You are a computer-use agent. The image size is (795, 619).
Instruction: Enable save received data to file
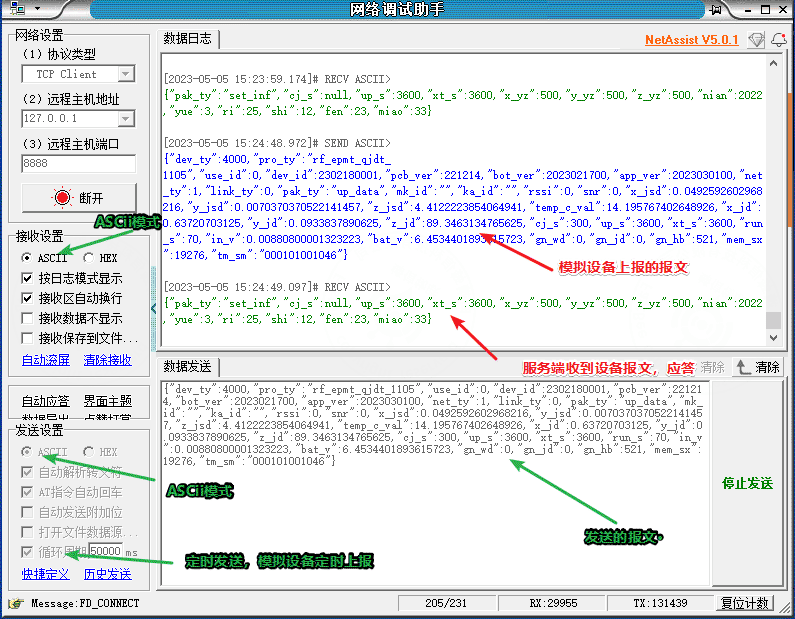point(27,338)
